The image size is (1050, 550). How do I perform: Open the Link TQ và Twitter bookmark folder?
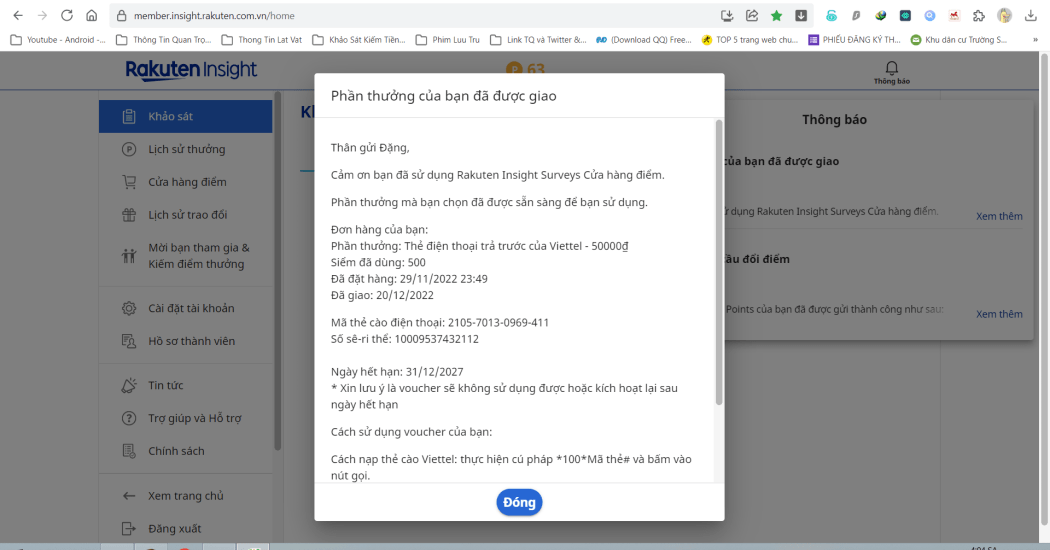click(x=538, y=40)
